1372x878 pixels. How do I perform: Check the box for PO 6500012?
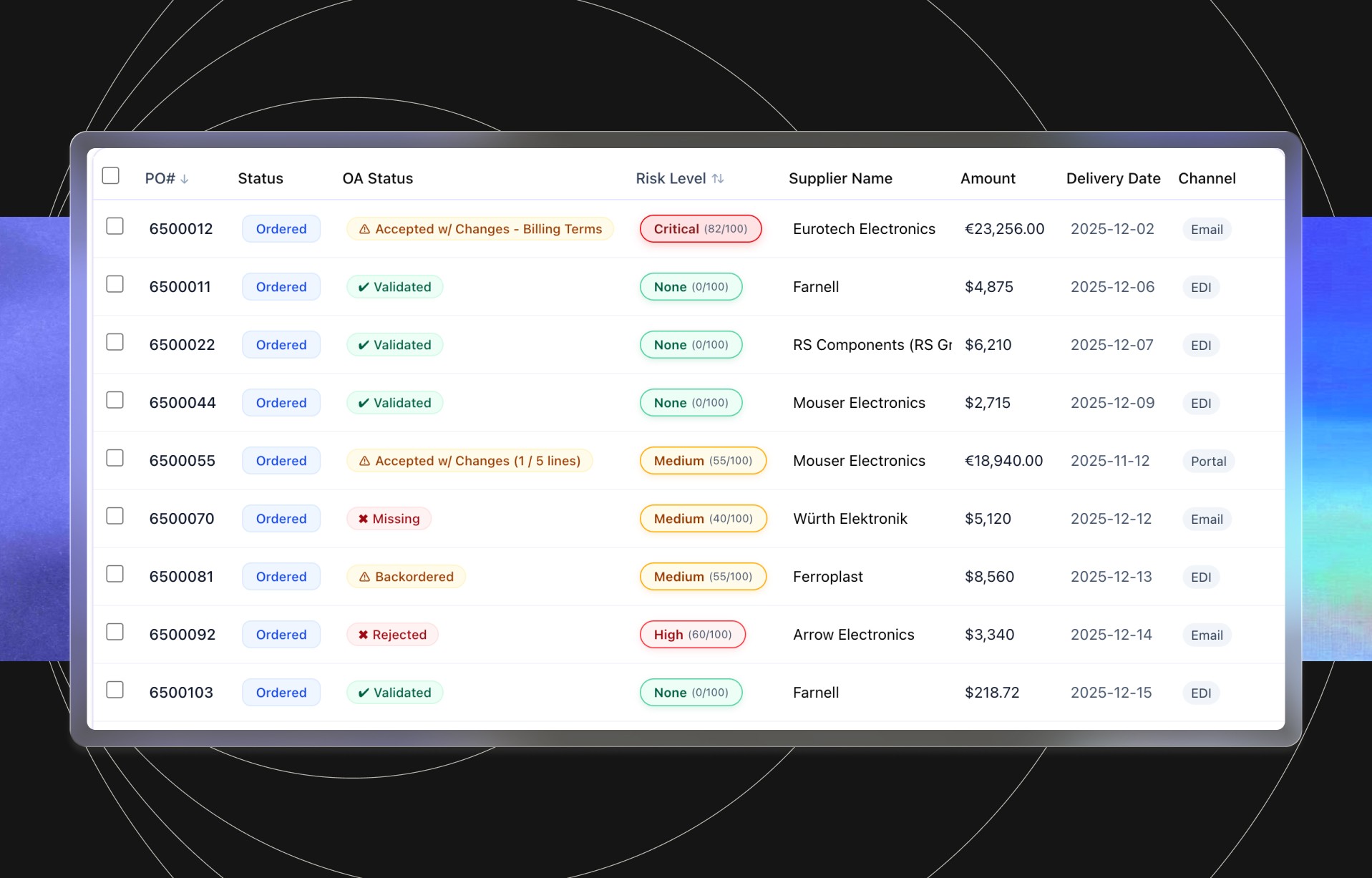pos(115,227)
